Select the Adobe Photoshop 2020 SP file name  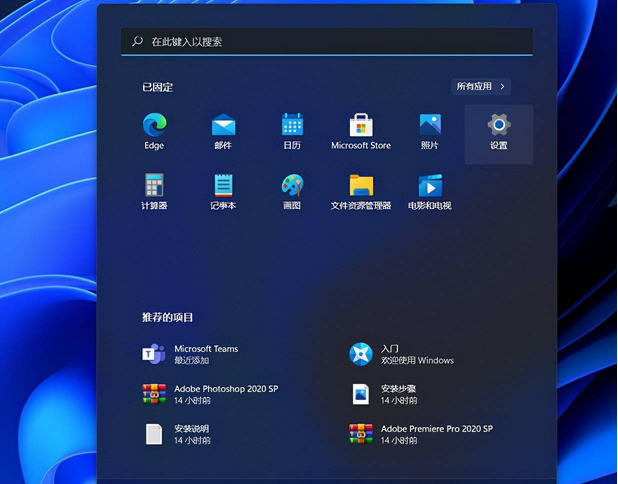pyautogui.click(x=226, y=389)
